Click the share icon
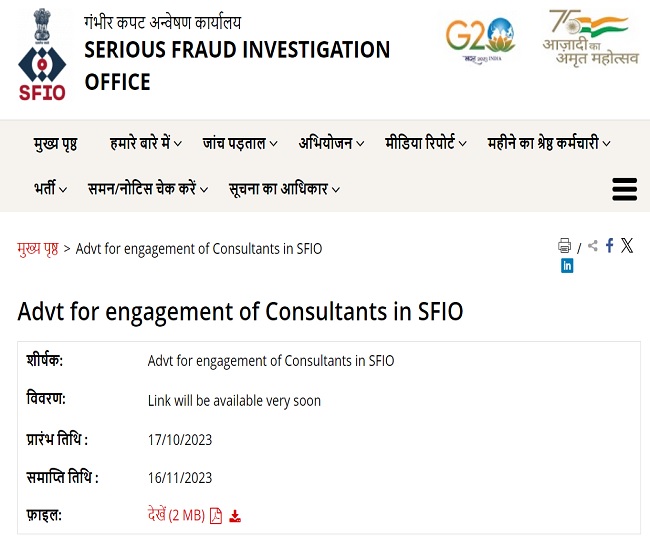 593,246
